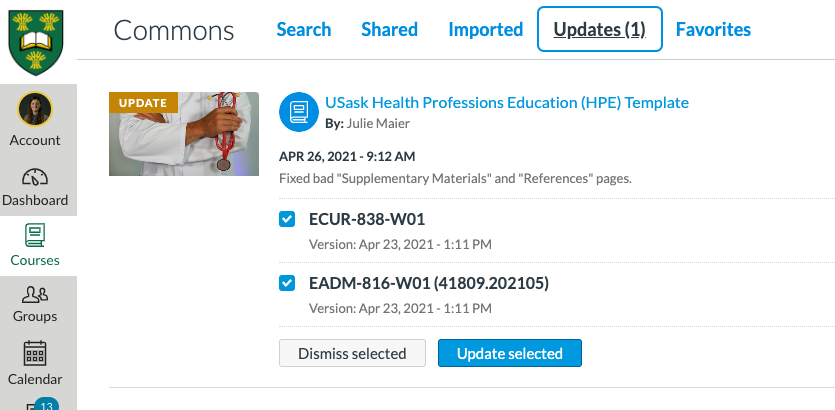Uncheck the EADM-816-W01 (41809.202105) checkbox
Image resolution: width=835 pixels, height=410 pixels.
tap(287, 283)
